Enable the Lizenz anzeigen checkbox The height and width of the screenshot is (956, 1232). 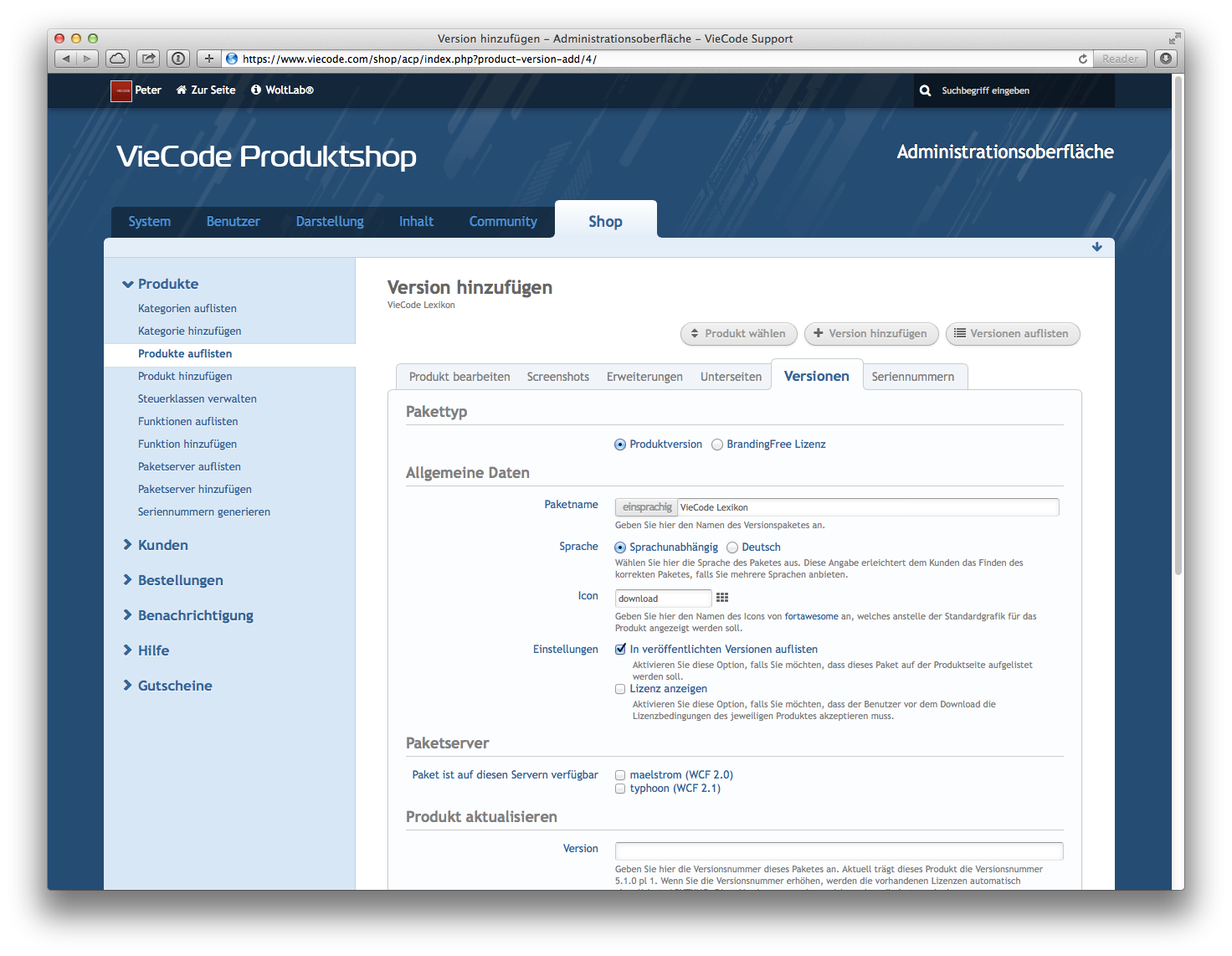coord(620,689)
